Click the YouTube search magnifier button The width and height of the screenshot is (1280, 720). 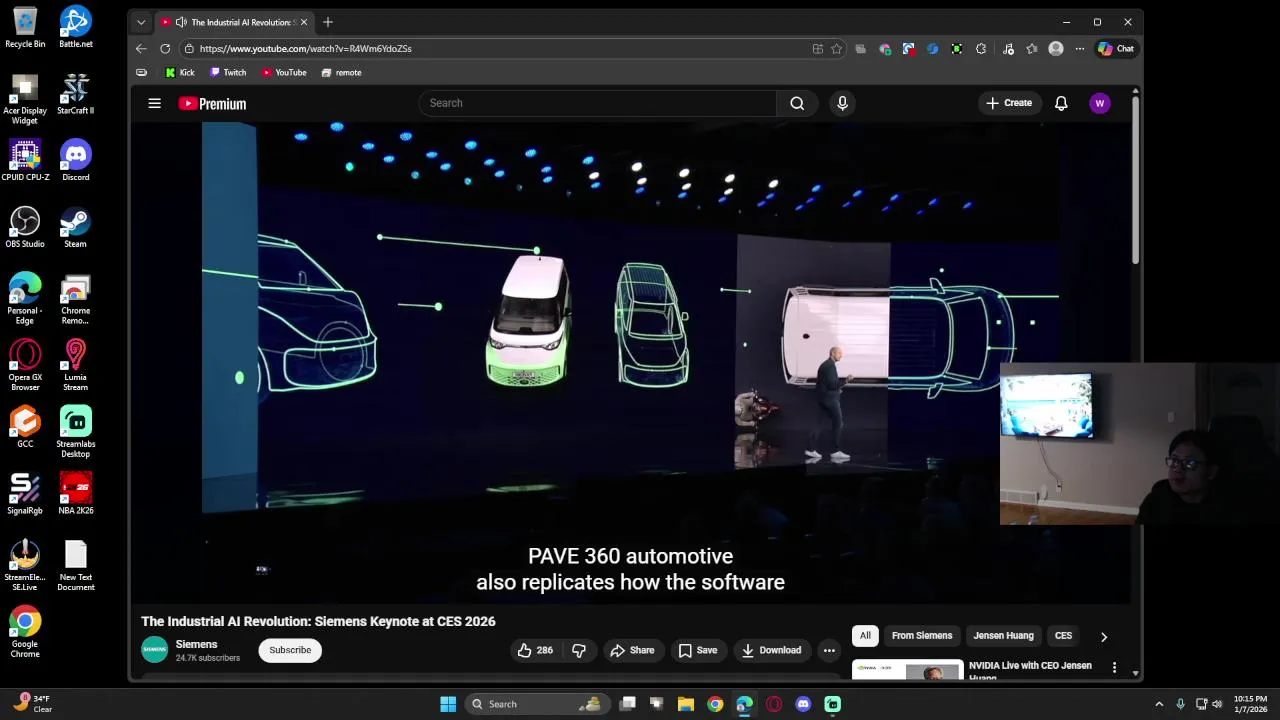[x=797, y=103]
